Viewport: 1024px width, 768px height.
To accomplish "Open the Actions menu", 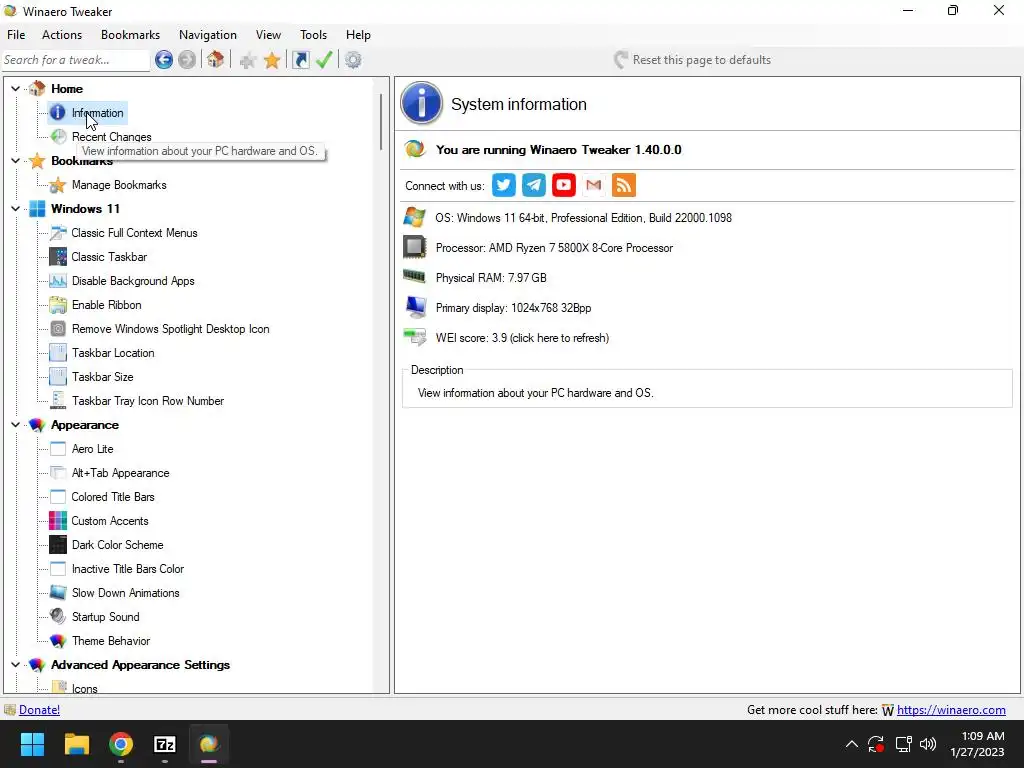I will [x=62, y=35].
